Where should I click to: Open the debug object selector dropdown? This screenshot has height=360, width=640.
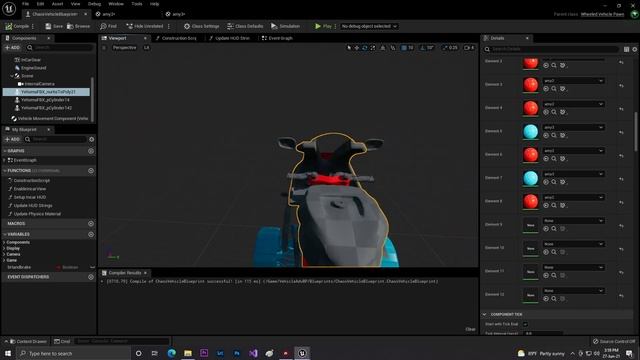coord(369,26)
